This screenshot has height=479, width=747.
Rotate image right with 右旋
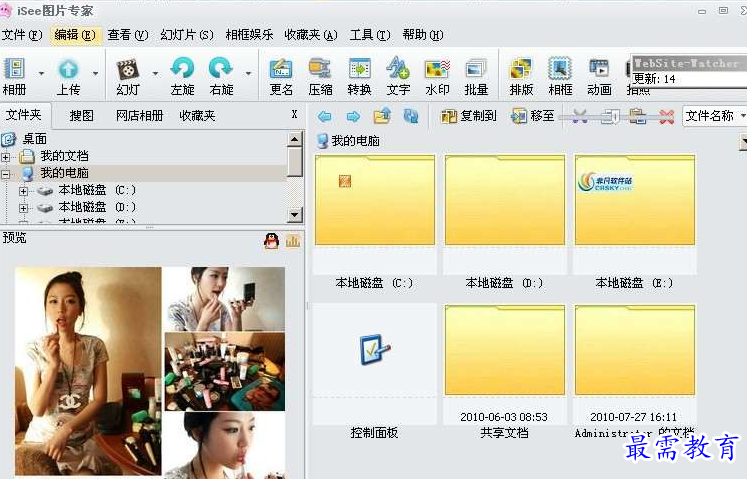221,76
